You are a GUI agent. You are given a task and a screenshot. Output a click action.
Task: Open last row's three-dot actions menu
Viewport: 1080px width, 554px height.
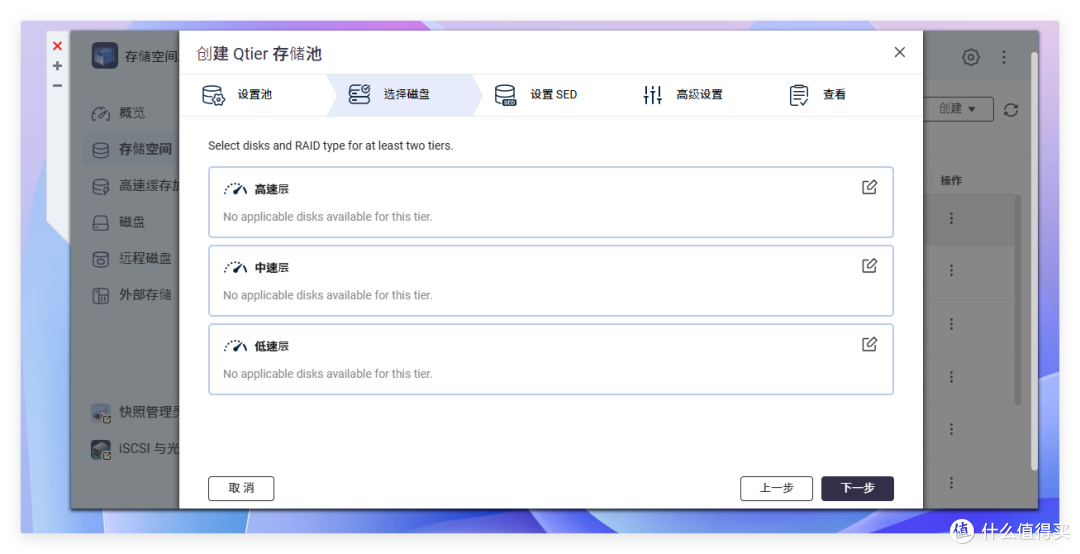[951, 482]
